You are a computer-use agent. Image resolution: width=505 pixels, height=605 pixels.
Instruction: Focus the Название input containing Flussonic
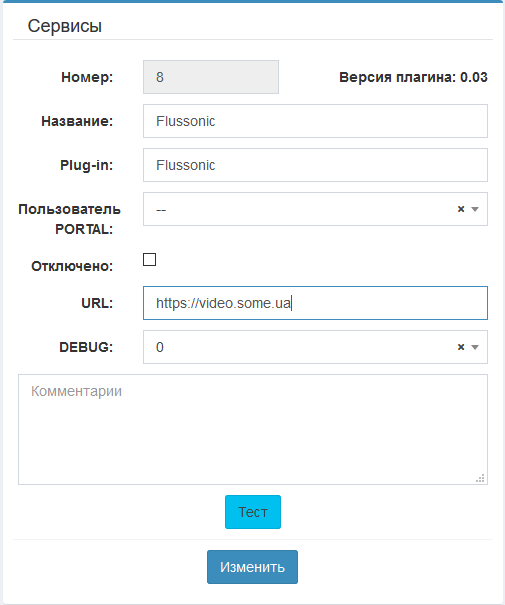[x=315, y=121]
